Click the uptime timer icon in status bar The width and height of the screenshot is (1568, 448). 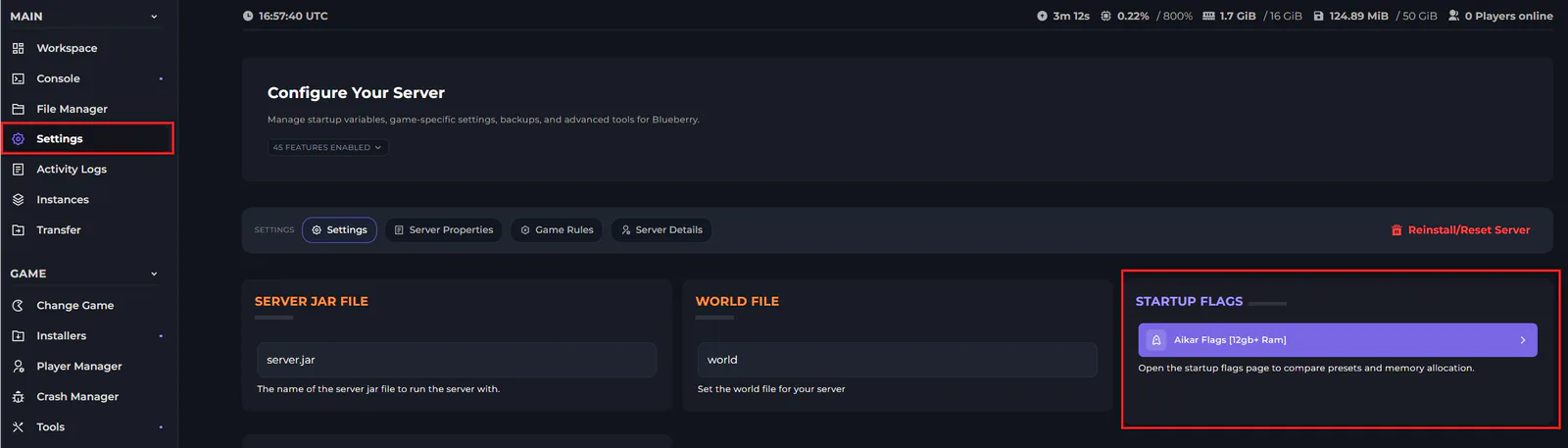point(1042,16)
